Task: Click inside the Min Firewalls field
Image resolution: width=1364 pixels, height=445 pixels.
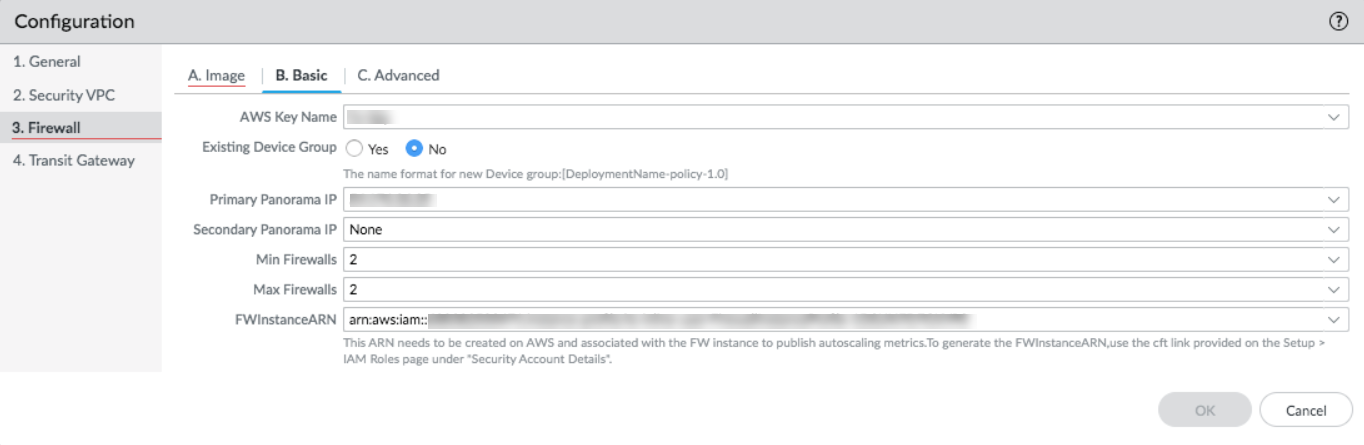Action: (800, 260)
